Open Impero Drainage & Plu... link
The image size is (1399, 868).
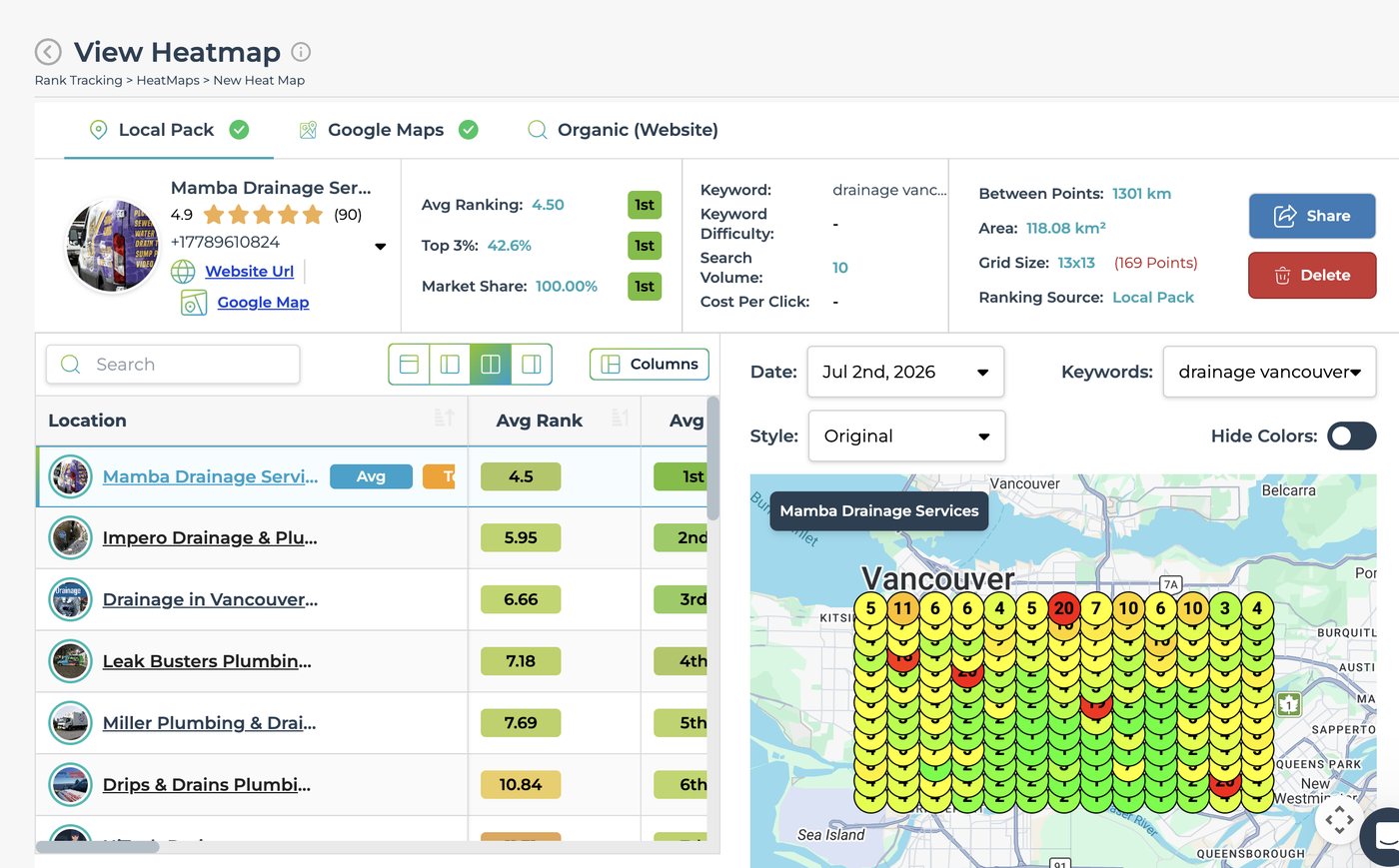(x=210, y=537)
